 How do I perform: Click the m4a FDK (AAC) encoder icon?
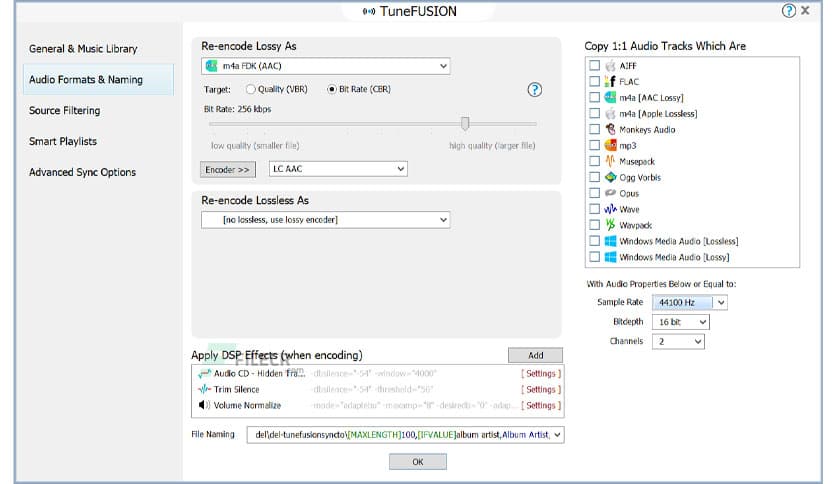[x=212, y=66]
